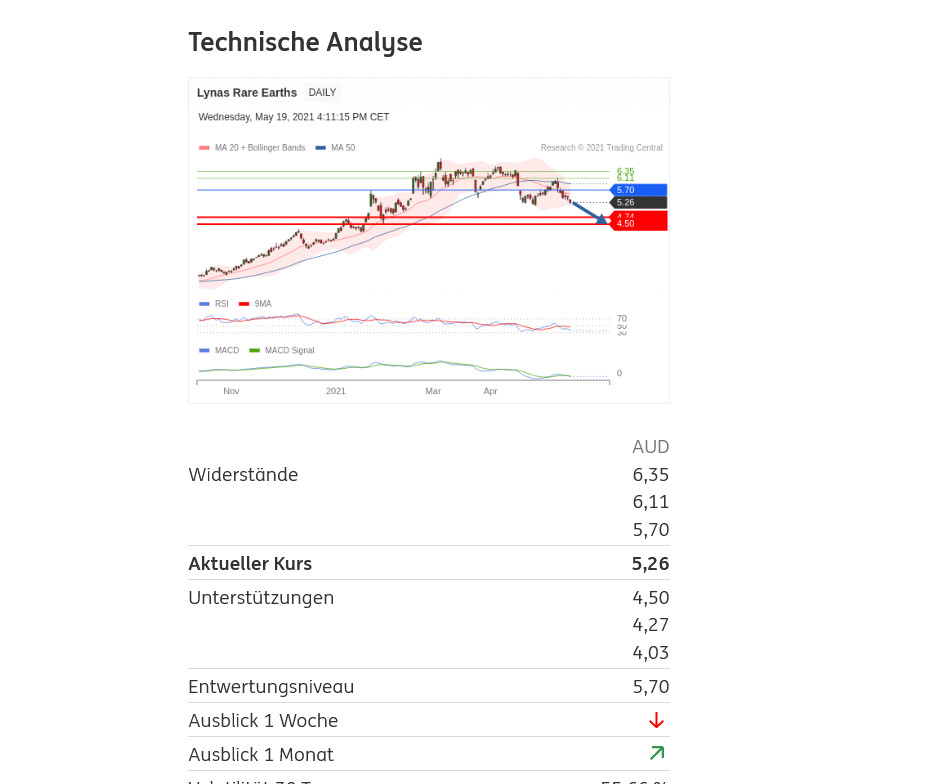
Task: Click the MA 50 legend marker
Action: (x=320, y=148)
